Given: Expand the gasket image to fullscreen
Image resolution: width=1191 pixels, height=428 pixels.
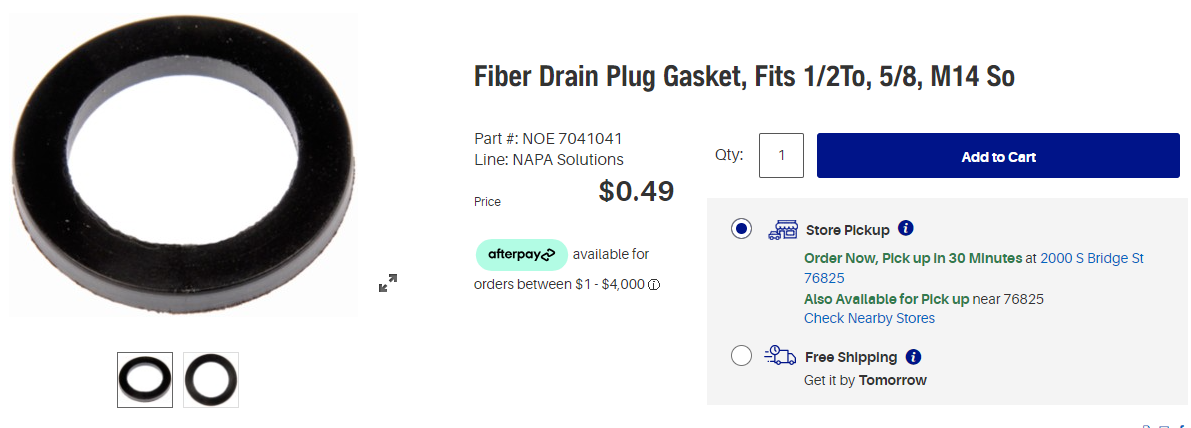Looking at the screenshot, I should click(388, 283).
